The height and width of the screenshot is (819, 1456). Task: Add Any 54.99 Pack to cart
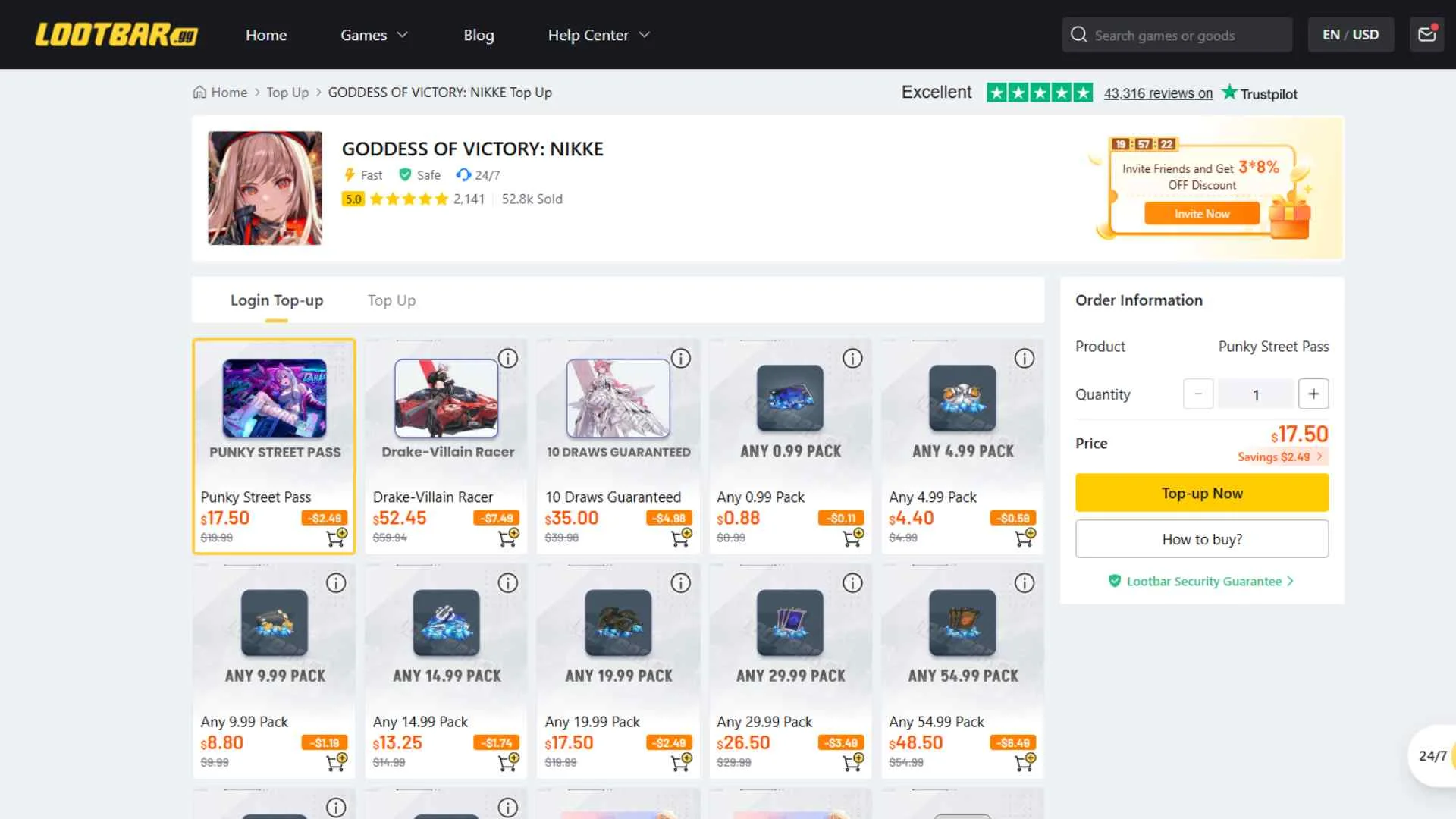(1025, 762)
